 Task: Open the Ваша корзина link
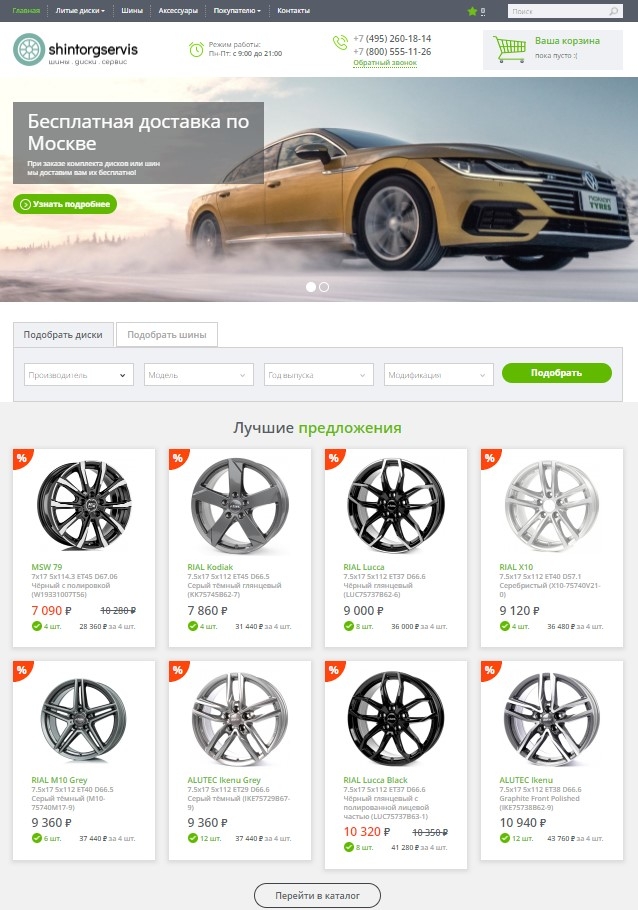(567, 41)
